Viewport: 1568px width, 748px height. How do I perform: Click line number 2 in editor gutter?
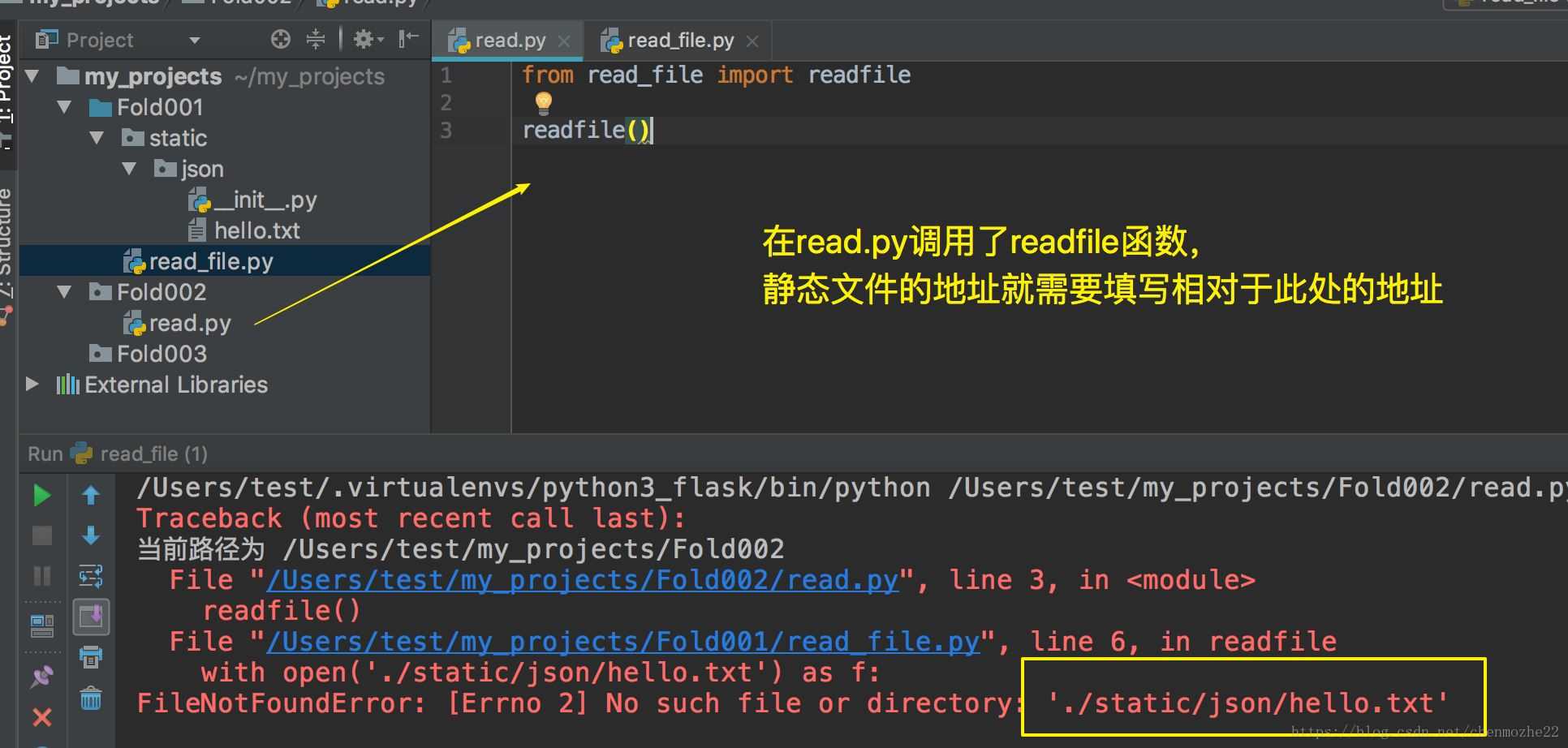point(446,103)
